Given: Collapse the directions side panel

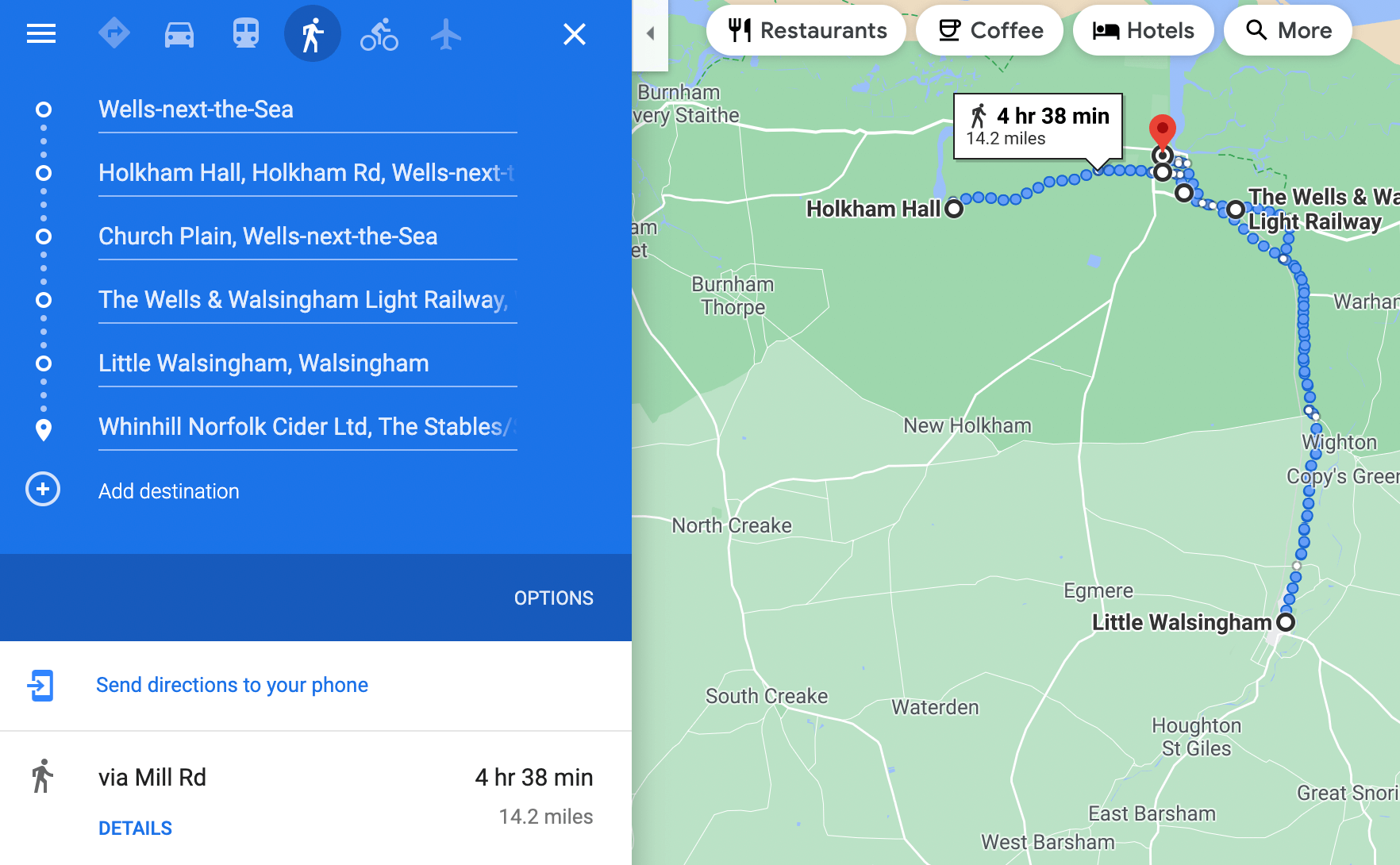Looking at the screenshot, I should point(650,33).
